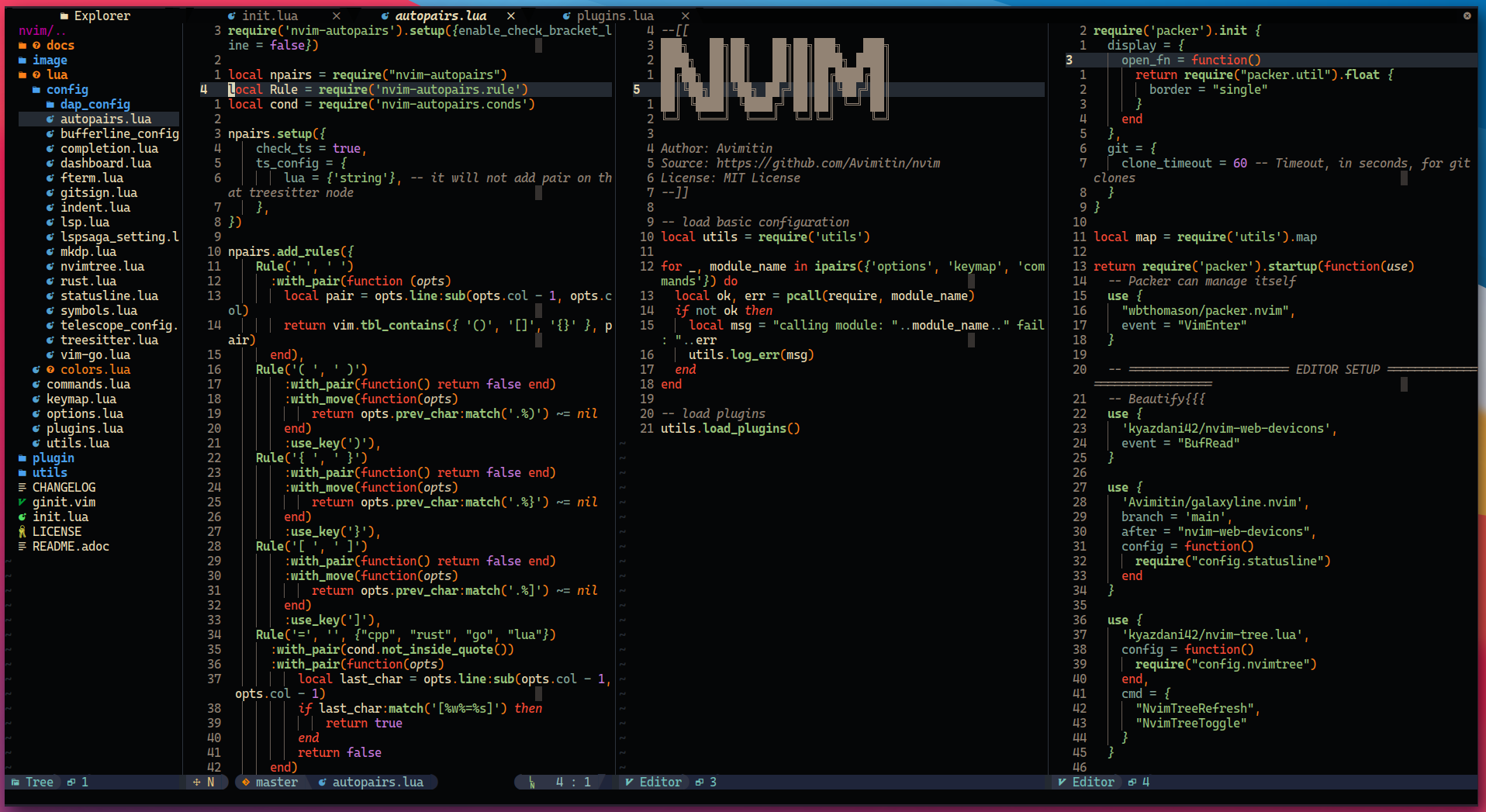Collapse the config folder
This screenshot has width=1486, height=812.
tap(67, 89)
